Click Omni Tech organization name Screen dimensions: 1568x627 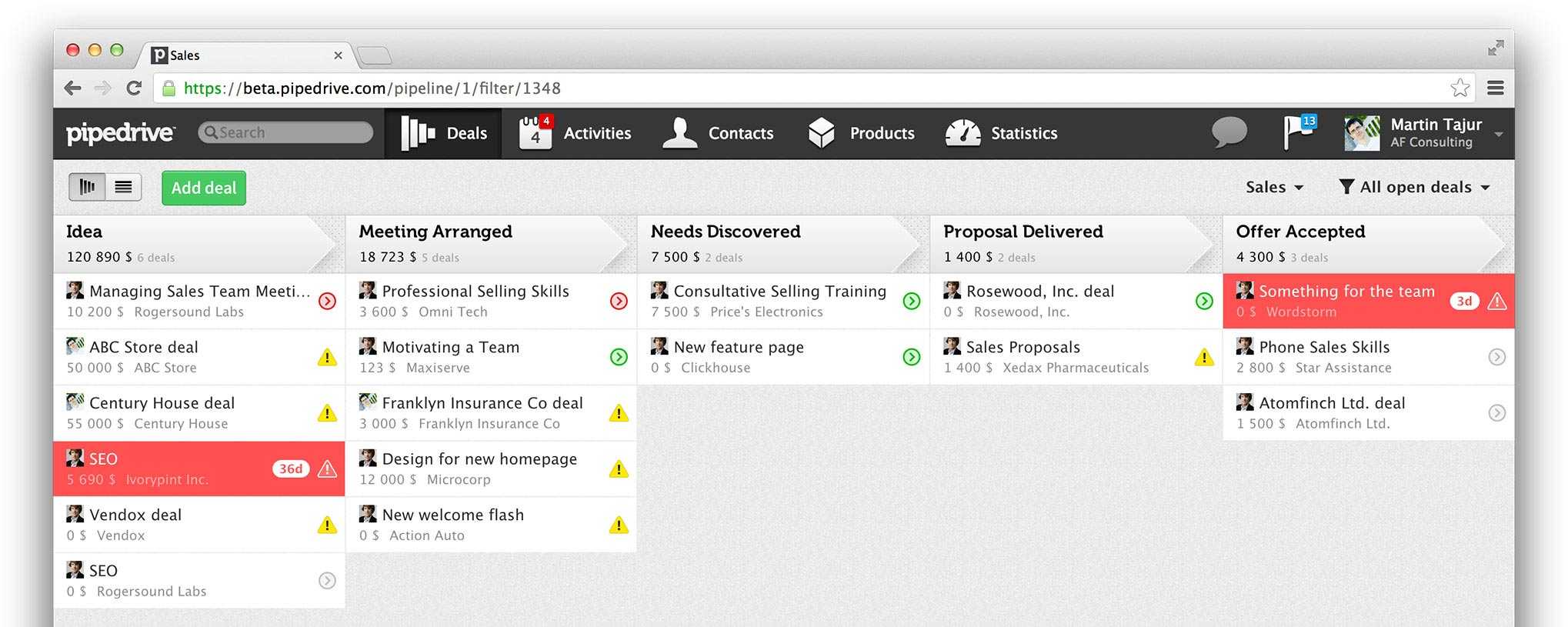point(453,312)
